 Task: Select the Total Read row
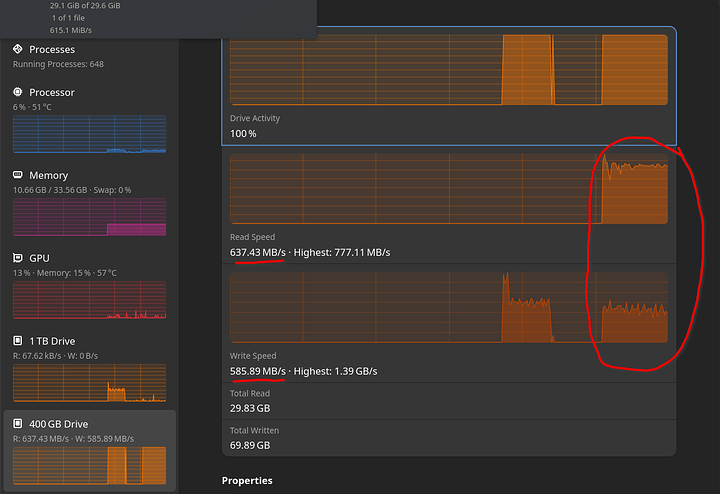coord(448,401)
